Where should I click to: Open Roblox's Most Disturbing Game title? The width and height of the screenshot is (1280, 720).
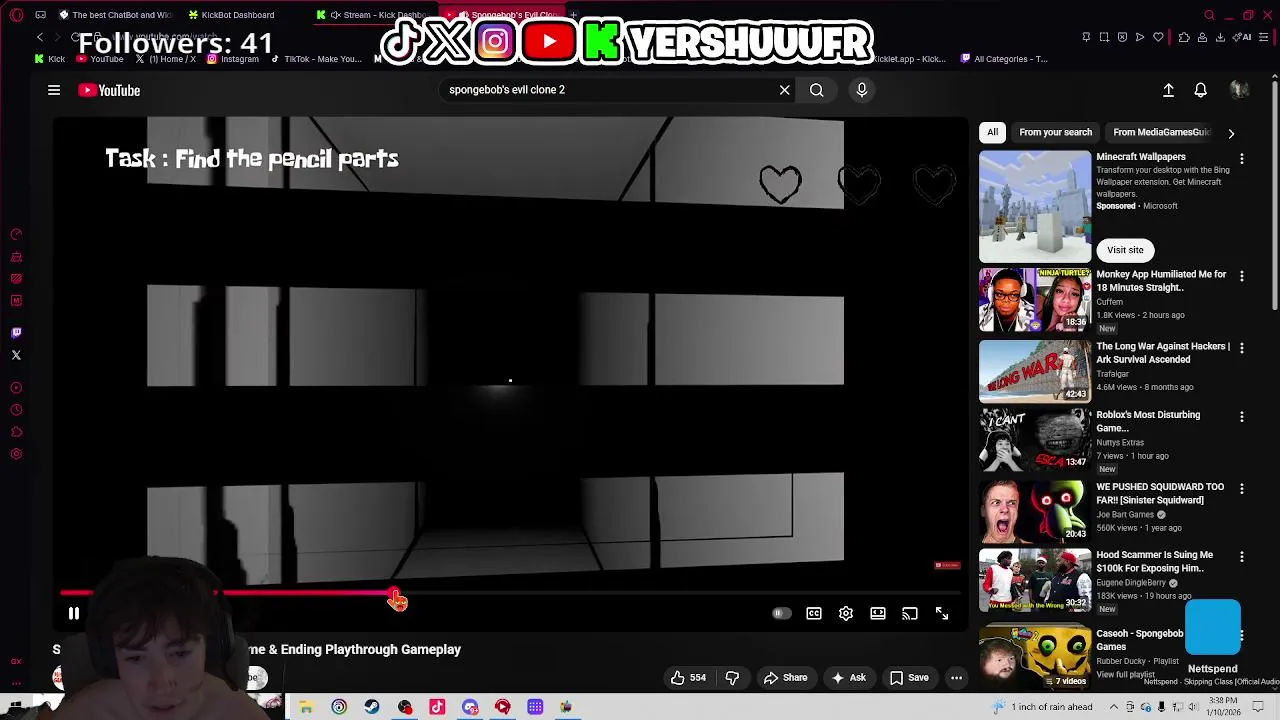(x=1148, y=421)
